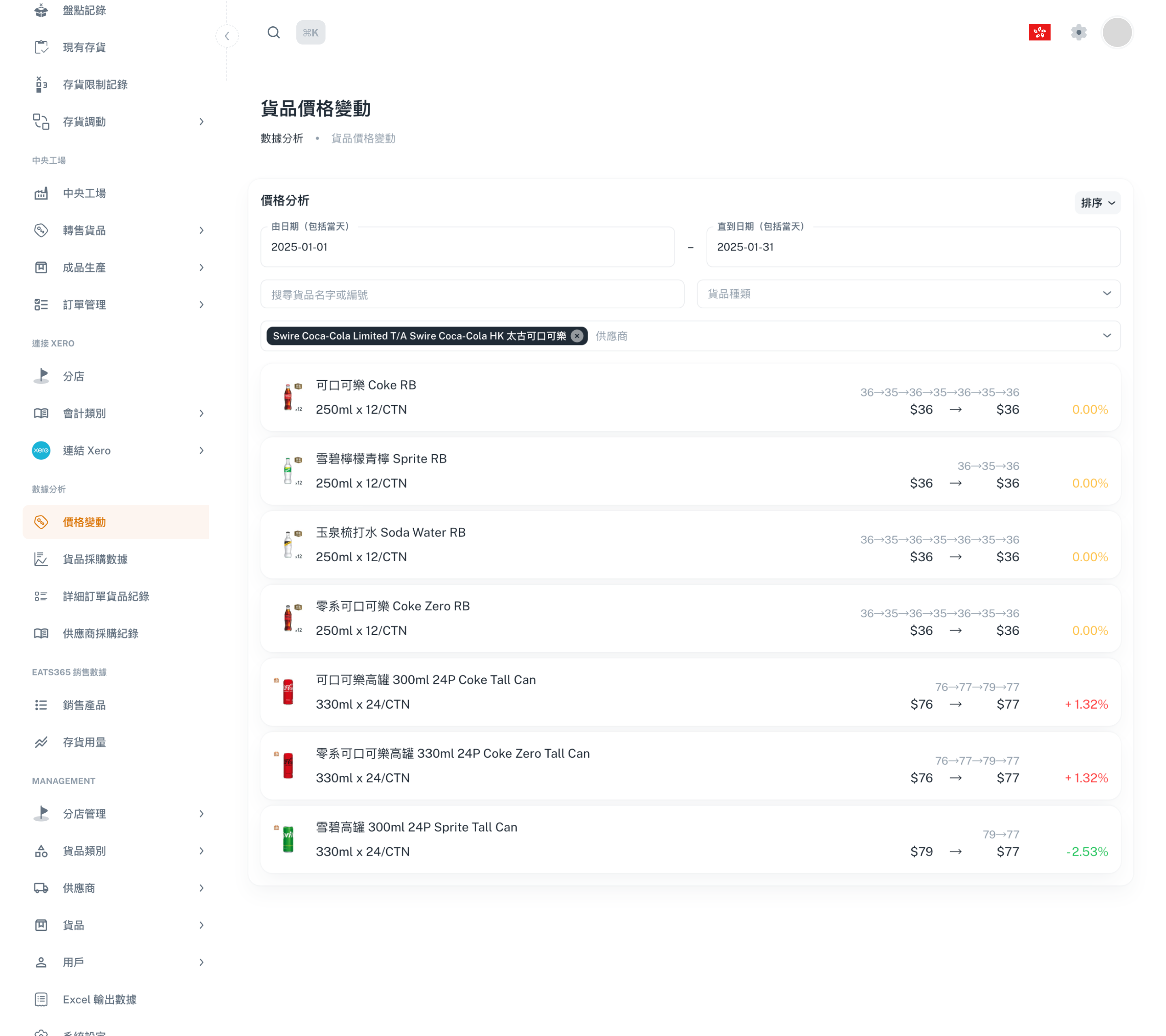Click the 現有存貨 sidebar icon
Screen dimensions: 1166x1036
pyautogui.click(x=41, y=47)
